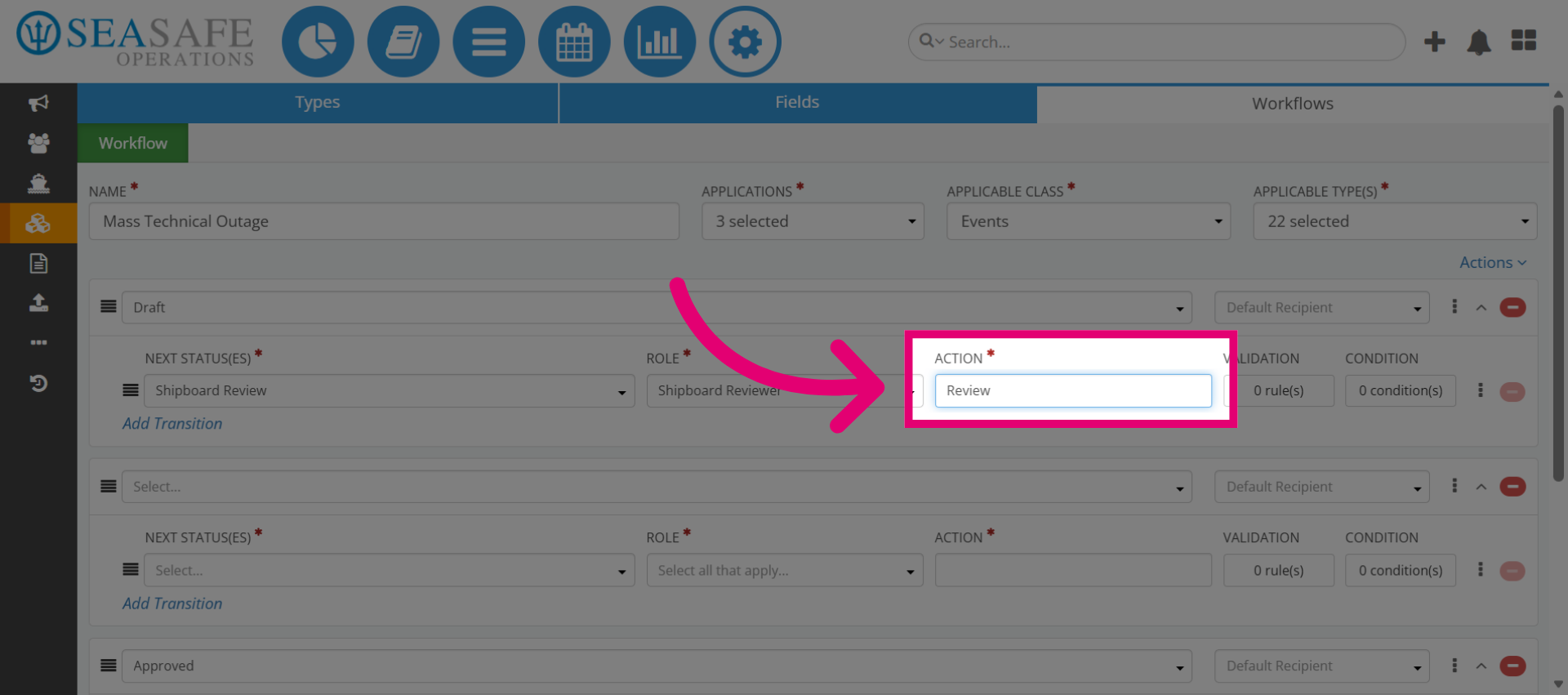1568x695 pixels.
Task: Open Default Recipient dropdown for Draft
Action: [x=1321, y=308]
